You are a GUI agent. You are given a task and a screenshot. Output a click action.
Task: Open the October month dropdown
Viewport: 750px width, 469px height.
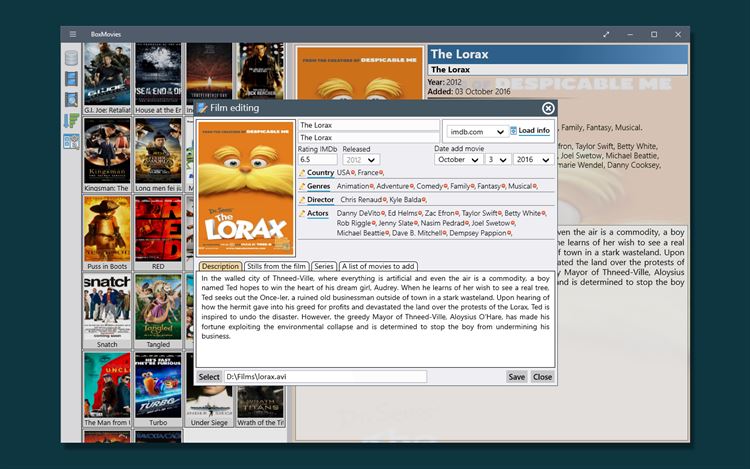(x=458, y=160)
